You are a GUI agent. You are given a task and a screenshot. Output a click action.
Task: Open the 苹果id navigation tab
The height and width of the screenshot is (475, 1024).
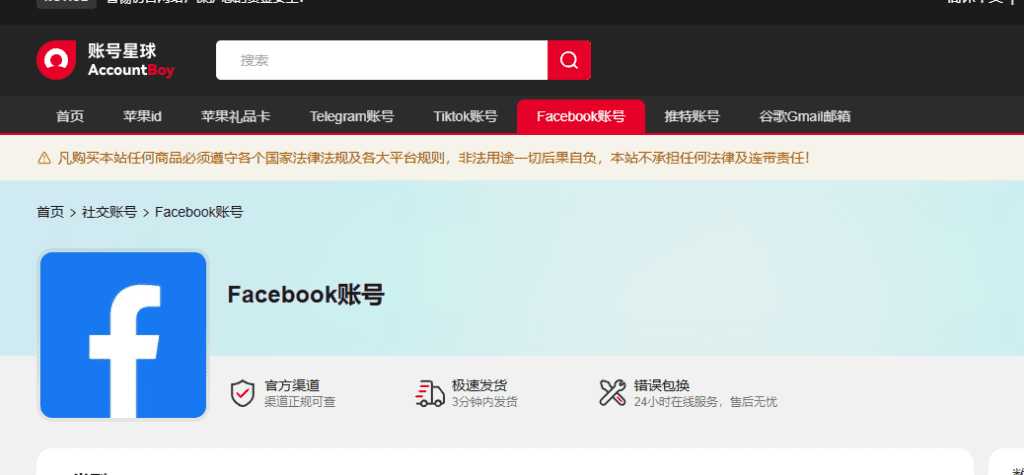(142, 117)
